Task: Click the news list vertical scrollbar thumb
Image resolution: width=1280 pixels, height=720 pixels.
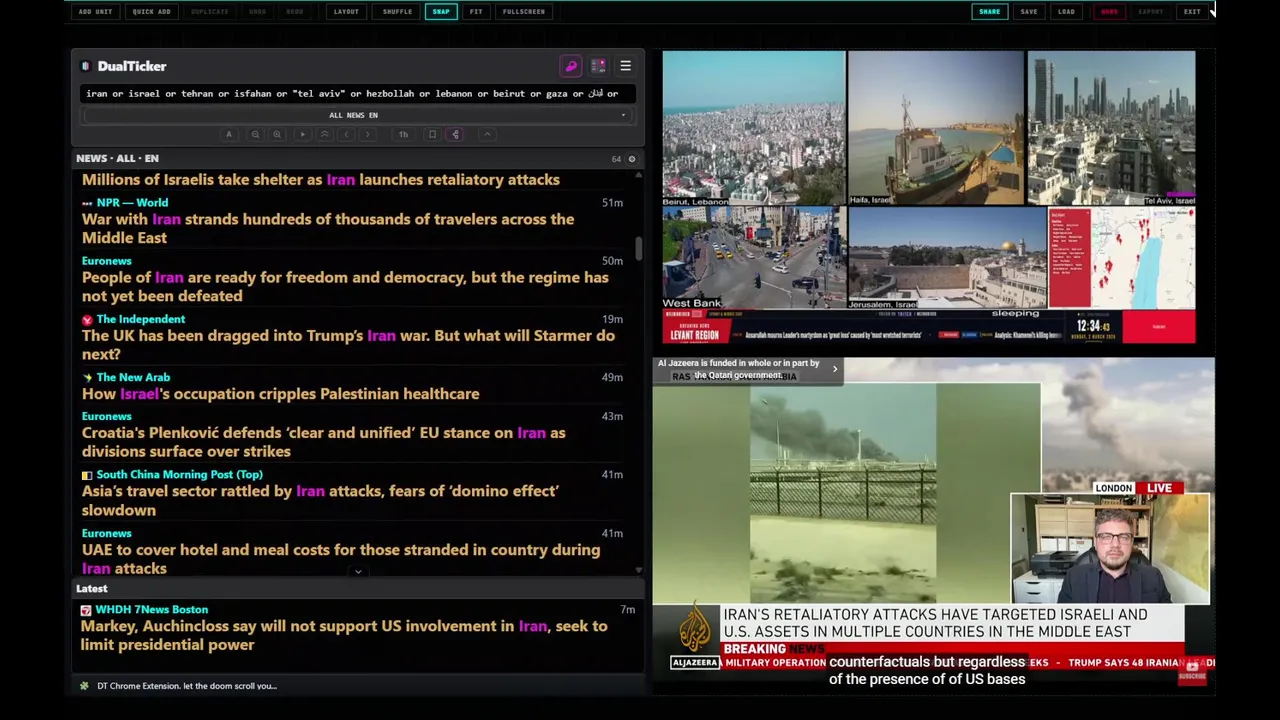Action: tap(639, 248)
